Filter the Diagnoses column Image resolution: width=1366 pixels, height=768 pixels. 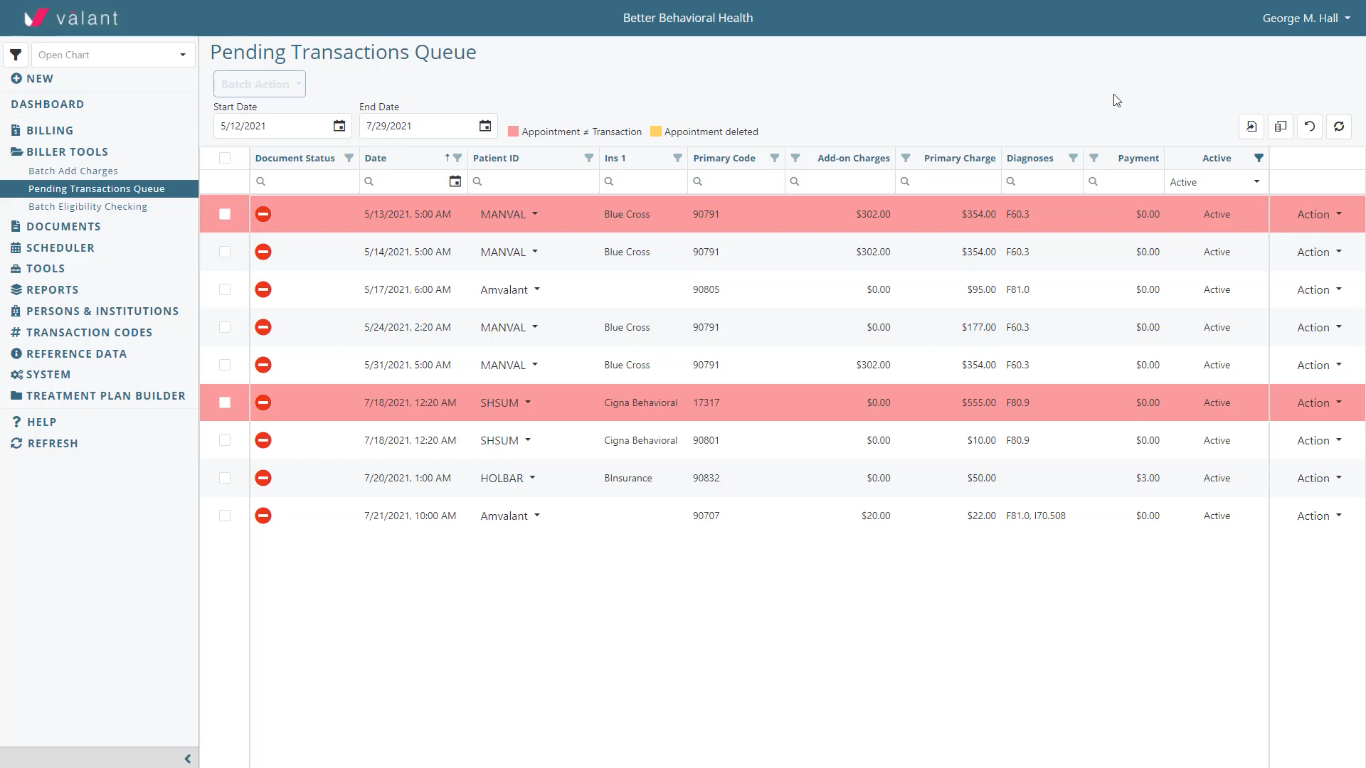(1073, 158)
